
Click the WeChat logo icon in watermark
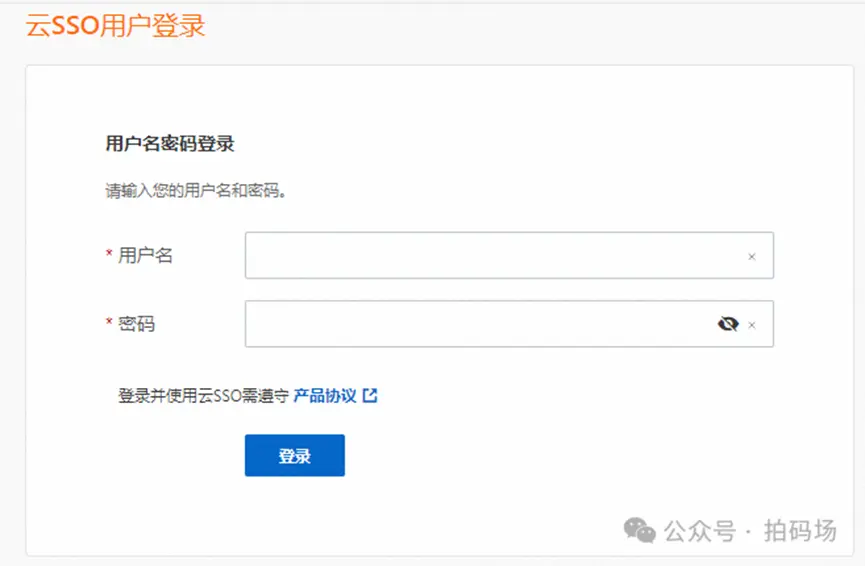pyautogui.click(x=640, y=531)
